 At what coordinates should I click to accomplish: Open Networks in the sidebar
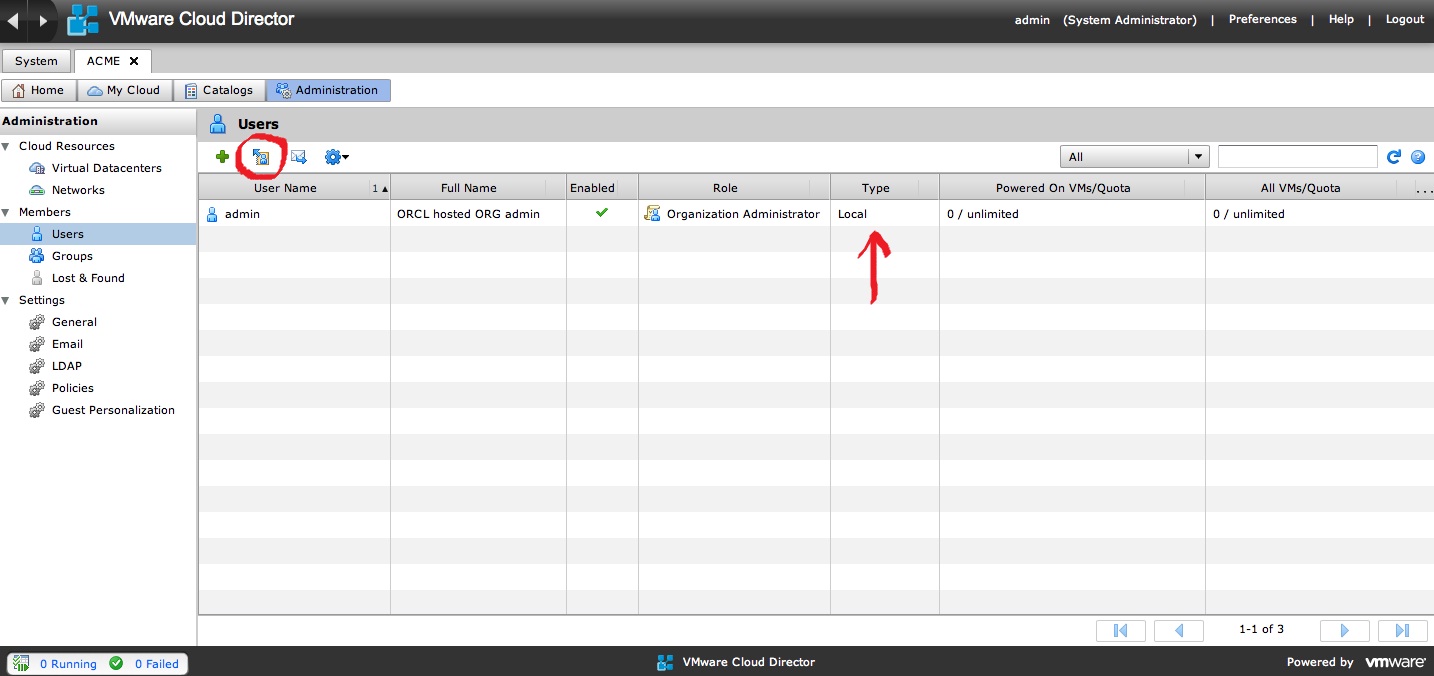78,190
